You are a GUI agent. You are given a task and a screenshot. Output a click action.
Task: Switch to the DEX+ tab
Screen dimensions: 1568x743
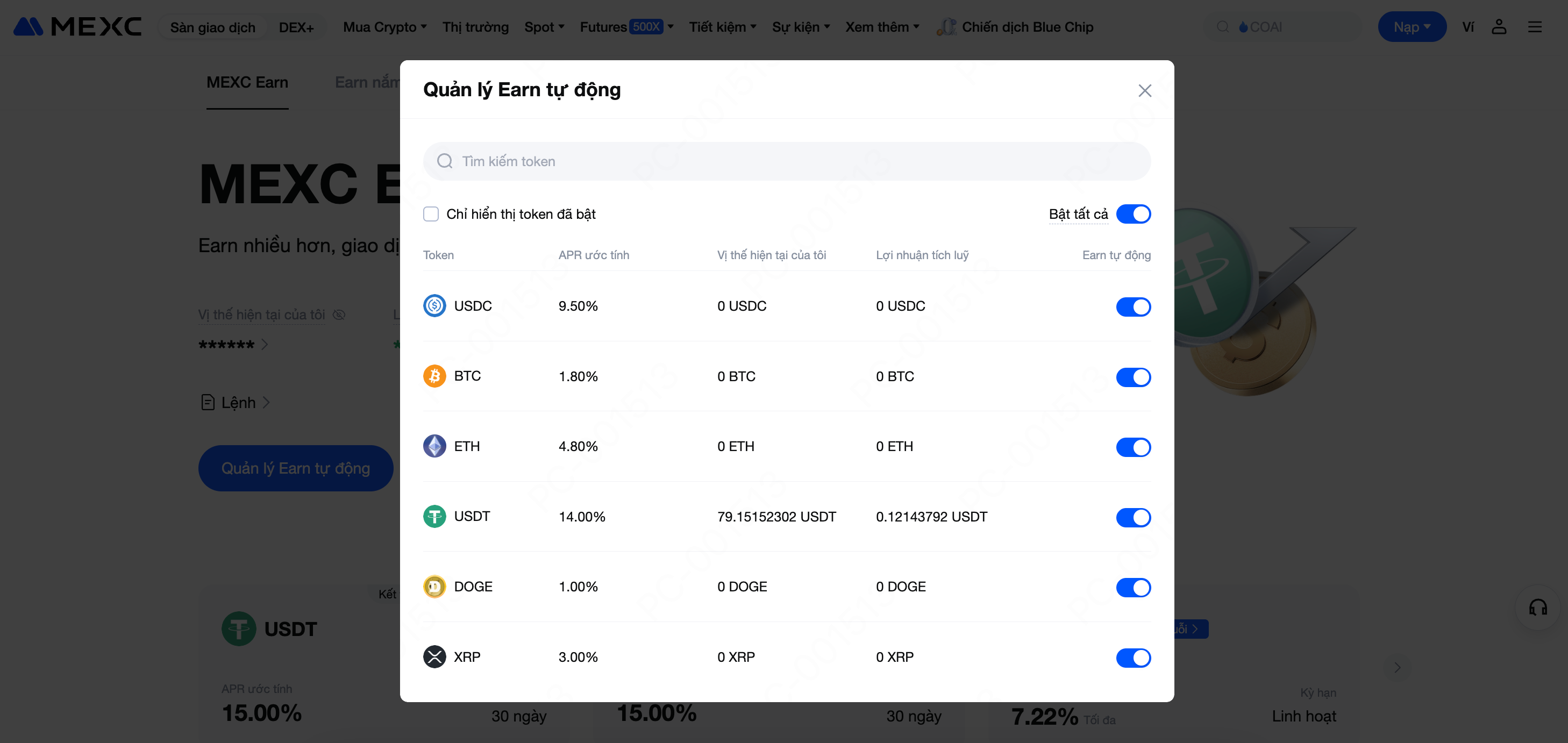(296, 27)
